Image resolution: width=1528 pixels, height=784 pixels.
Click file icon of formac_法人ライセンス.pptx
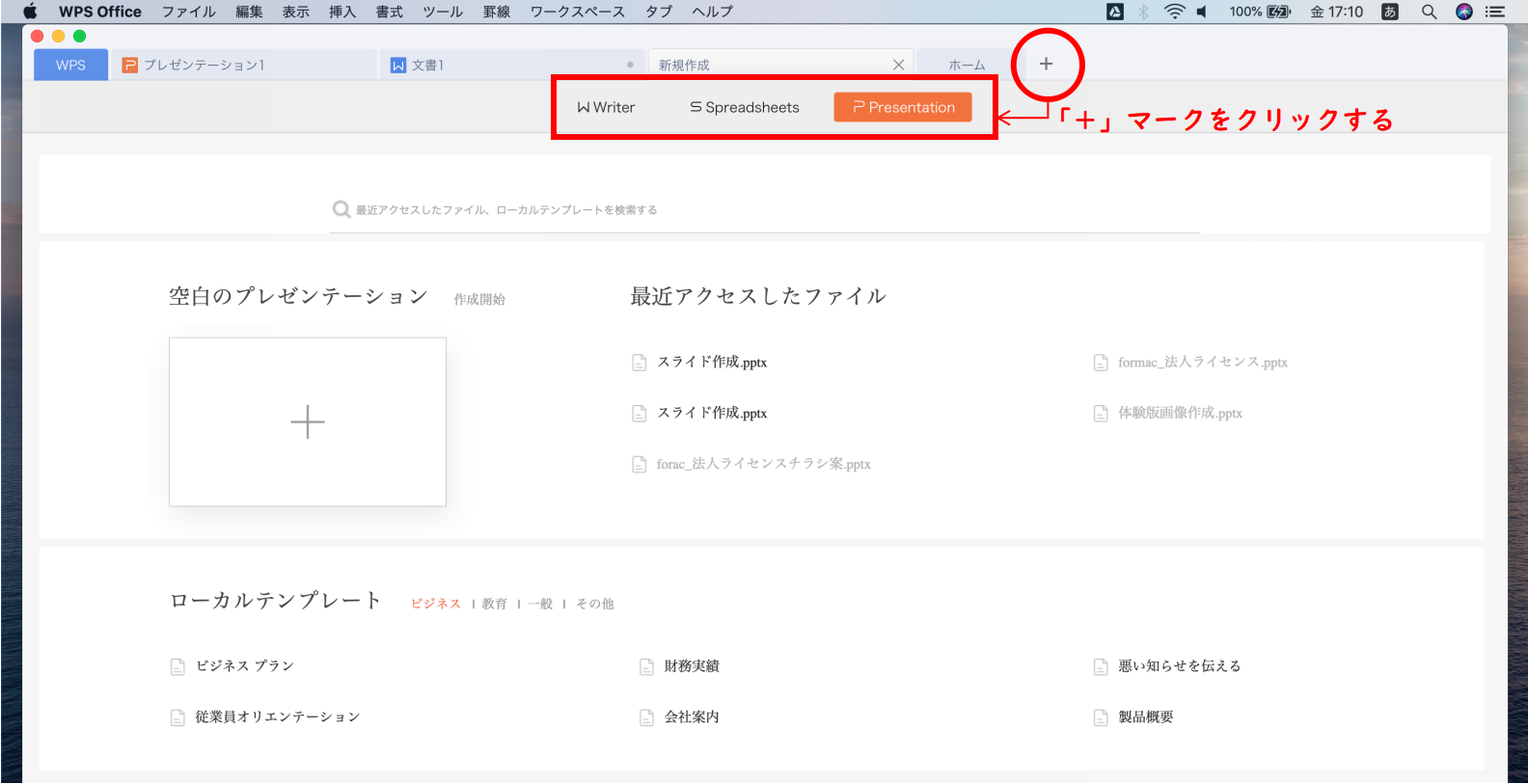[x=1101, y=363]
